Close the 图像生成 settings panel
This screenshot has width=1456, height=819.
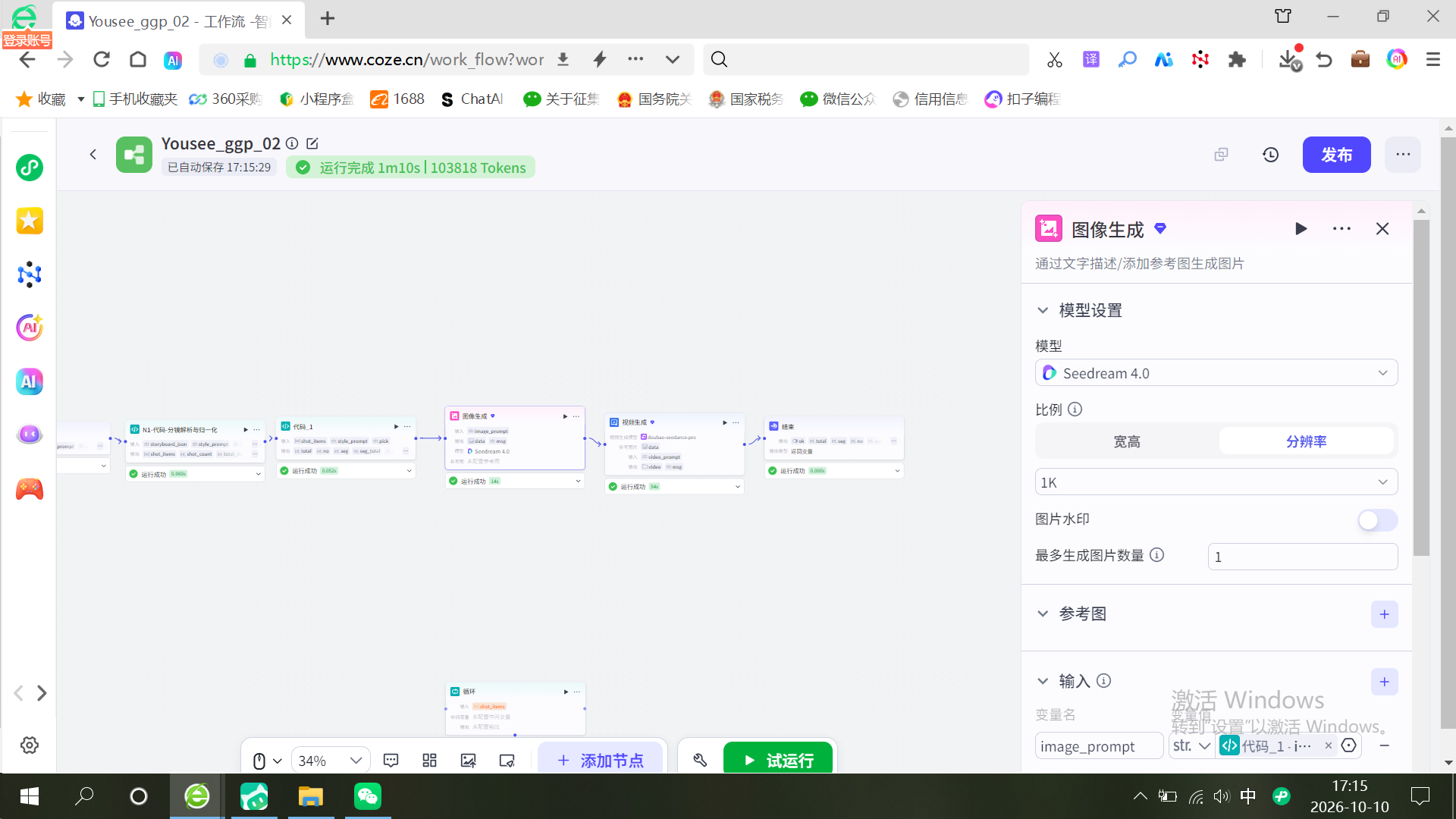coord(1382,229)
